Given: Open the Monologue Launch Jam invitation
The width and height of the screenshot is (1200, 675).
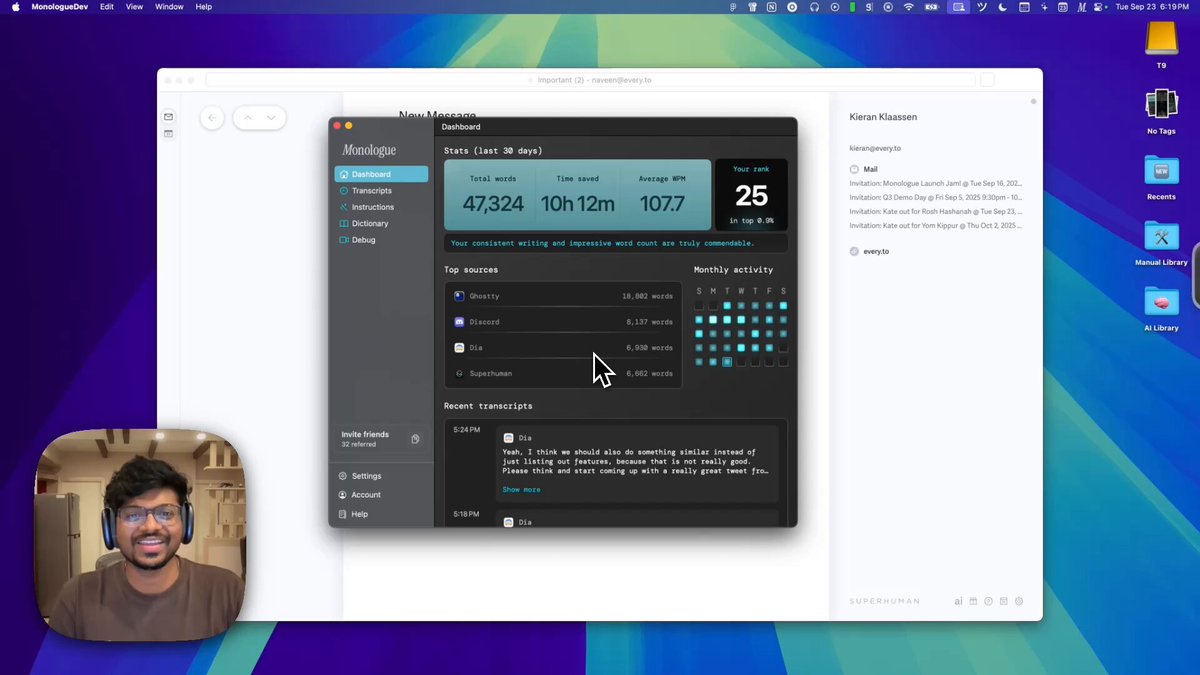Looking at the screenshot, I should [x=934, y=184].
